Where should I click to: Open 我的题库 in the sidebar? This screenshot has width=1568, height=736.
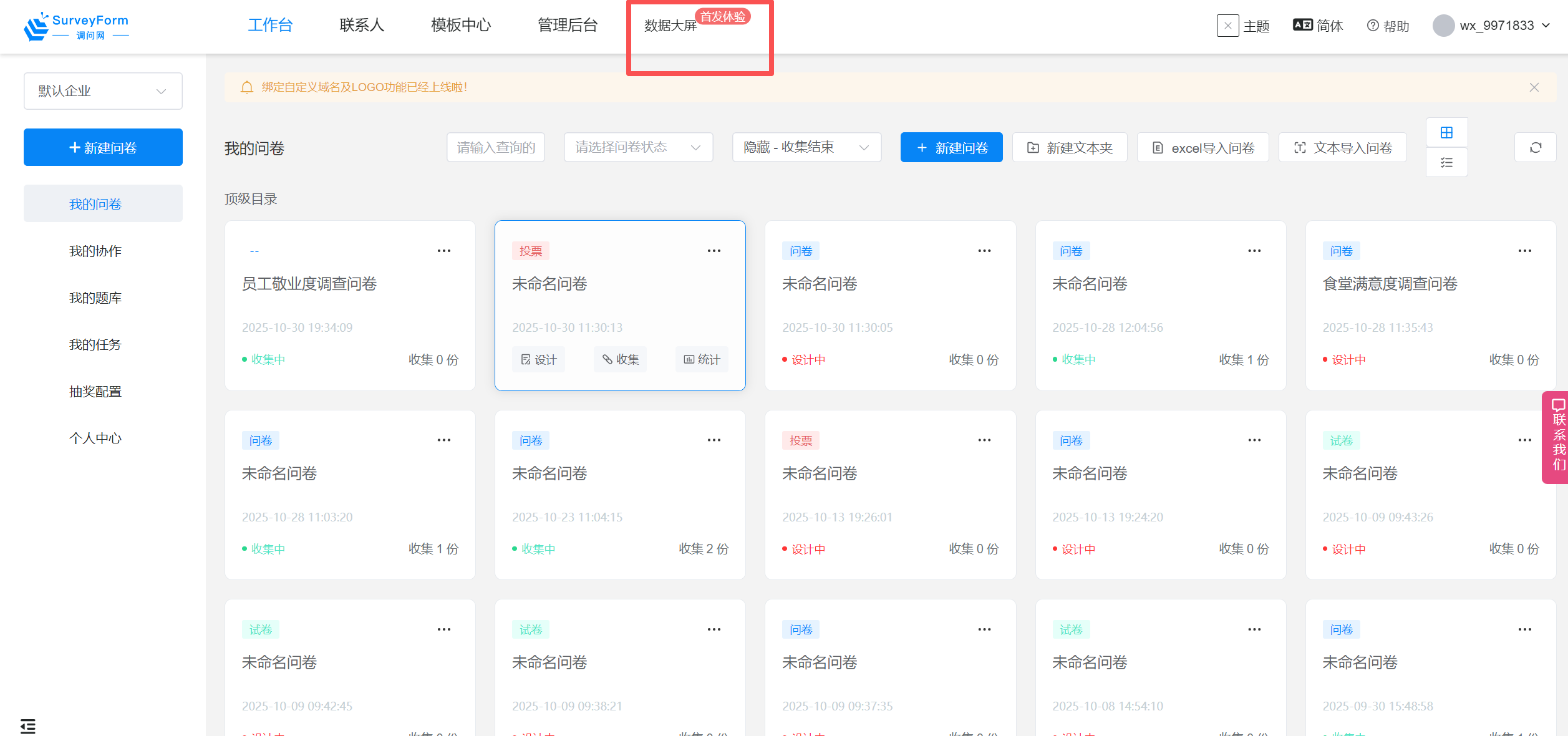point(95,298)
